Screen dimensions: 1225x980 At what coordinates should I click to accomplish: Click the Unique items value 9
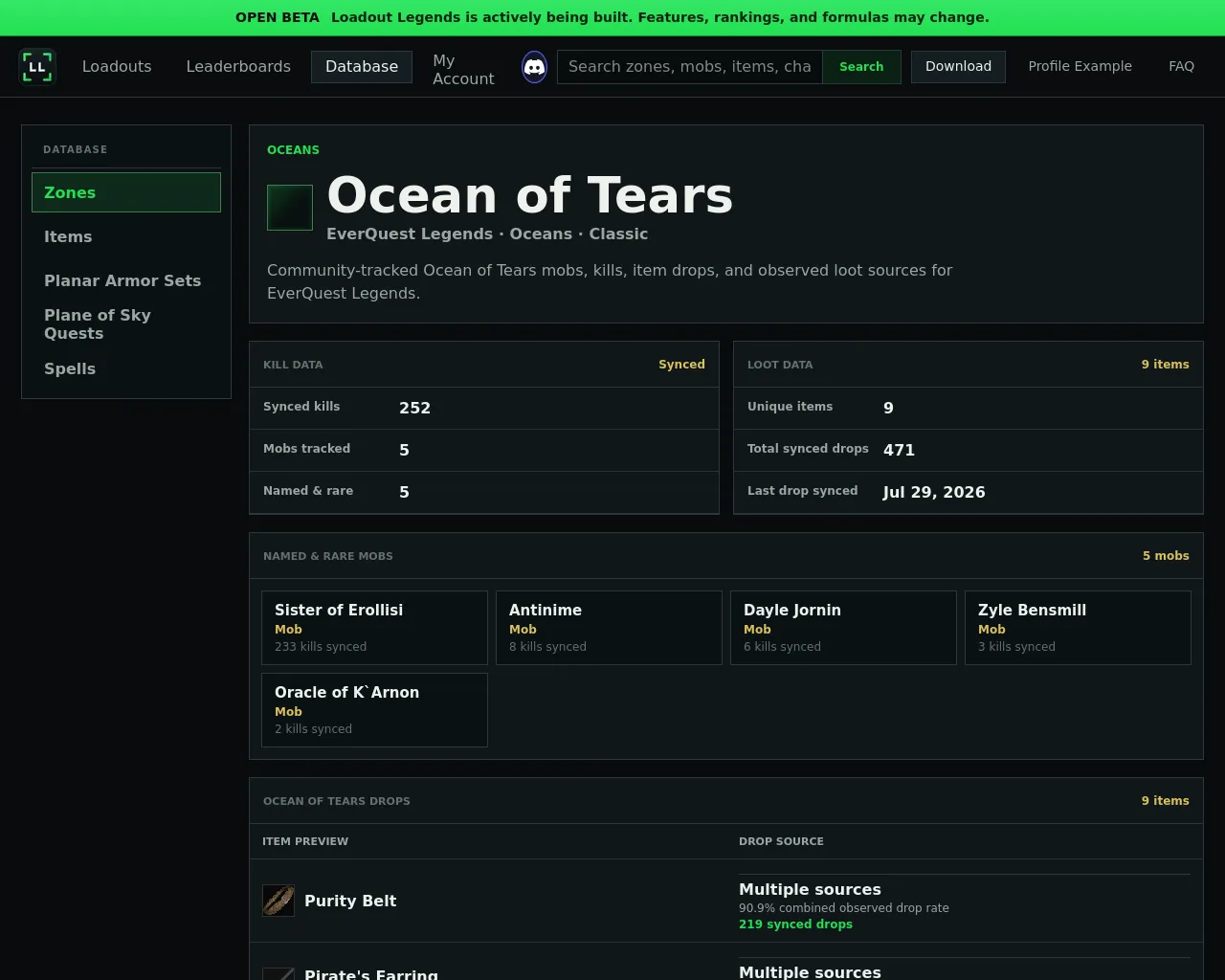888,408
